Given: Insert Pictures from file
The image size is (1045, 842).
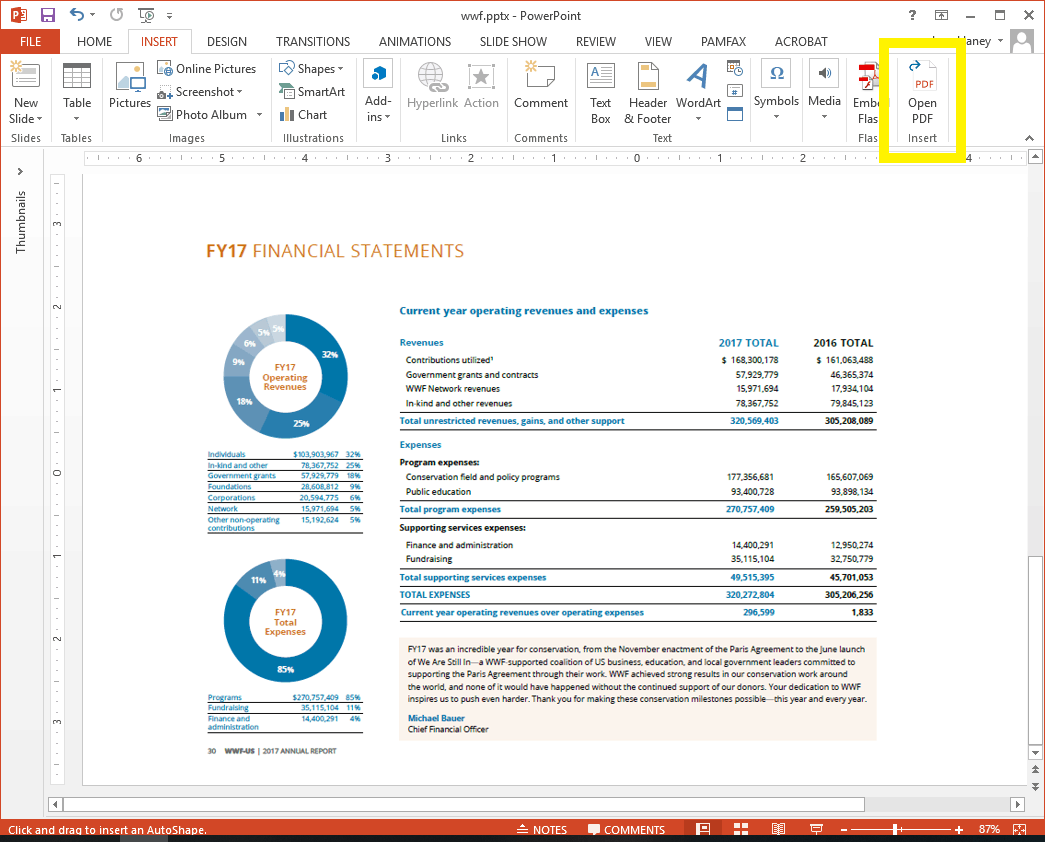Looking at the screenshot, I should [129, 85].
